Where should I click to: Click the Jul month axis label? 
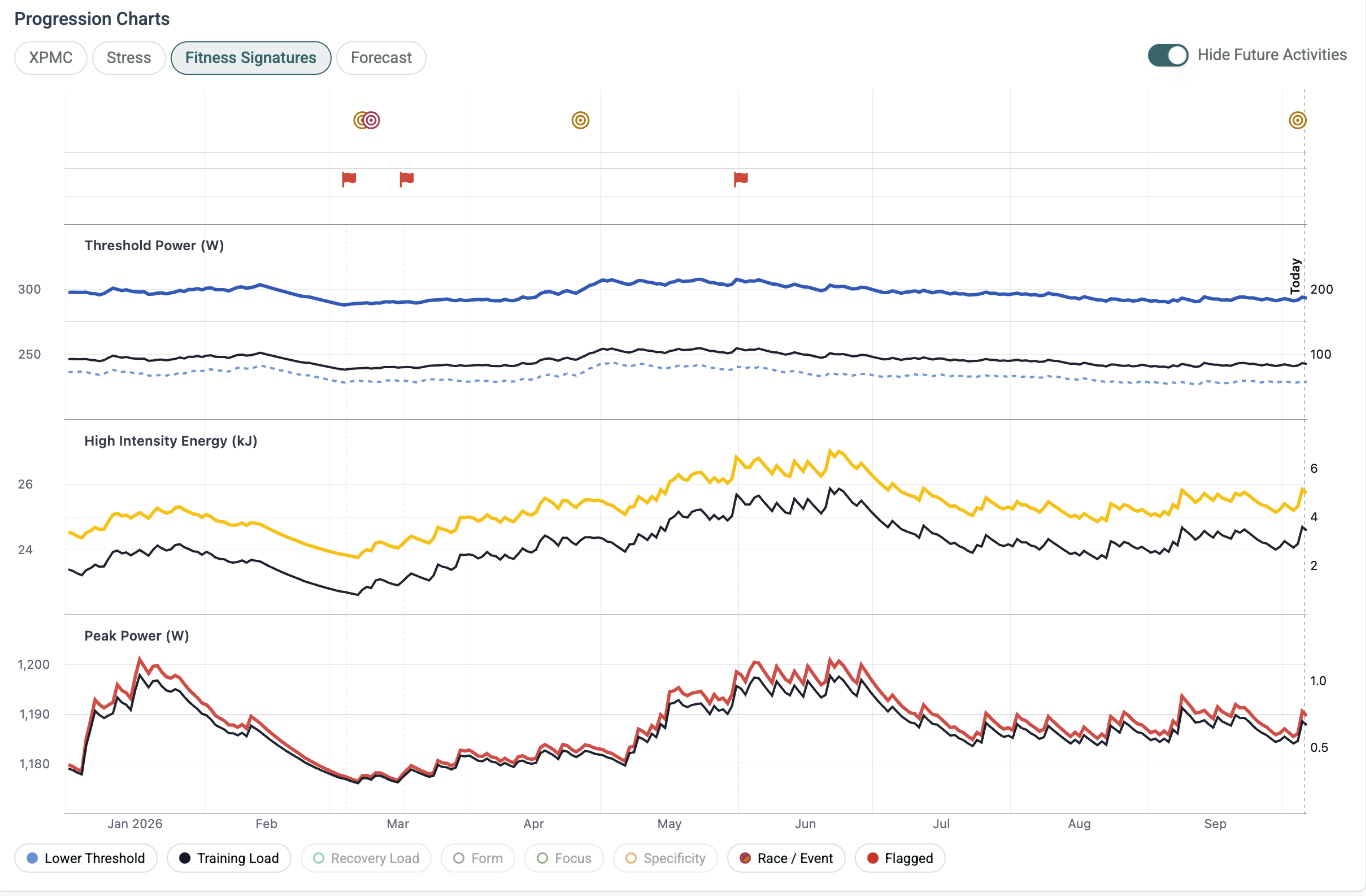point(941,824)
